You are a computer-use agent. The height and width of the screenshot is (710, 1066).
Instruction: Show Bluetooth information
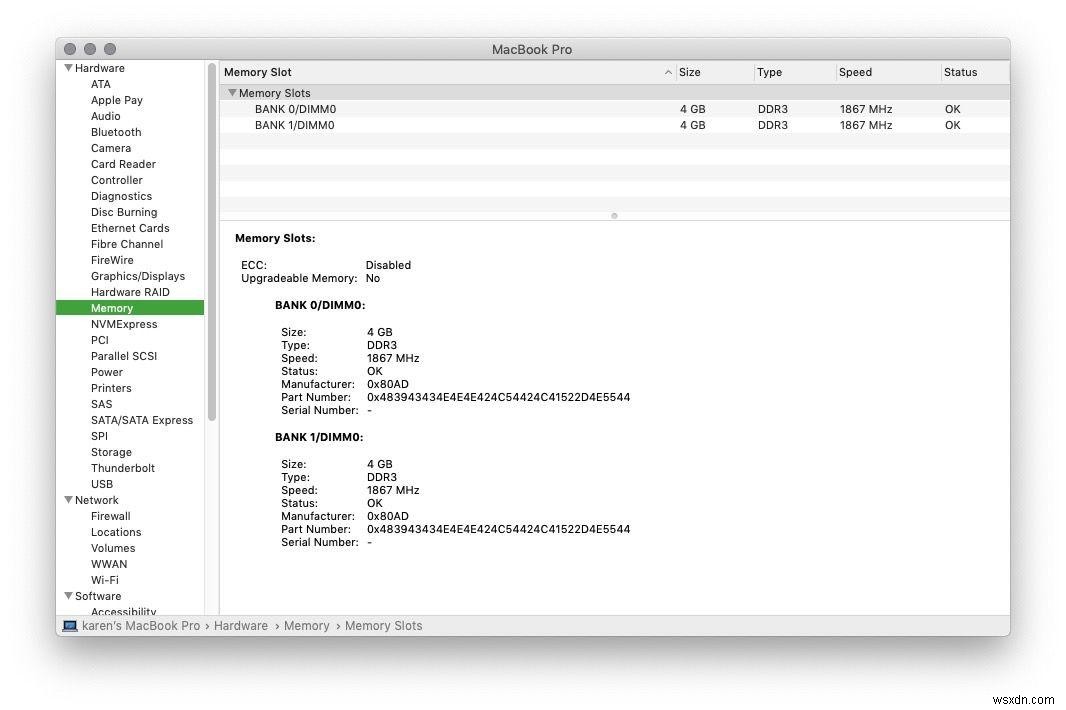pos(116,132)
